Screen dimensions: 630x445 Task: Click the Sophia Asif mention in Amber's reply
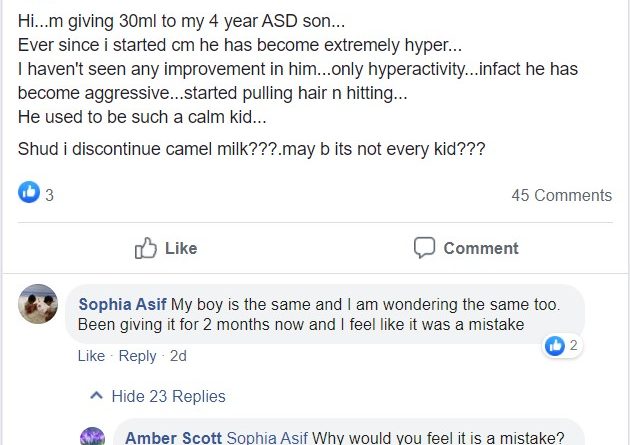(267, 438)
